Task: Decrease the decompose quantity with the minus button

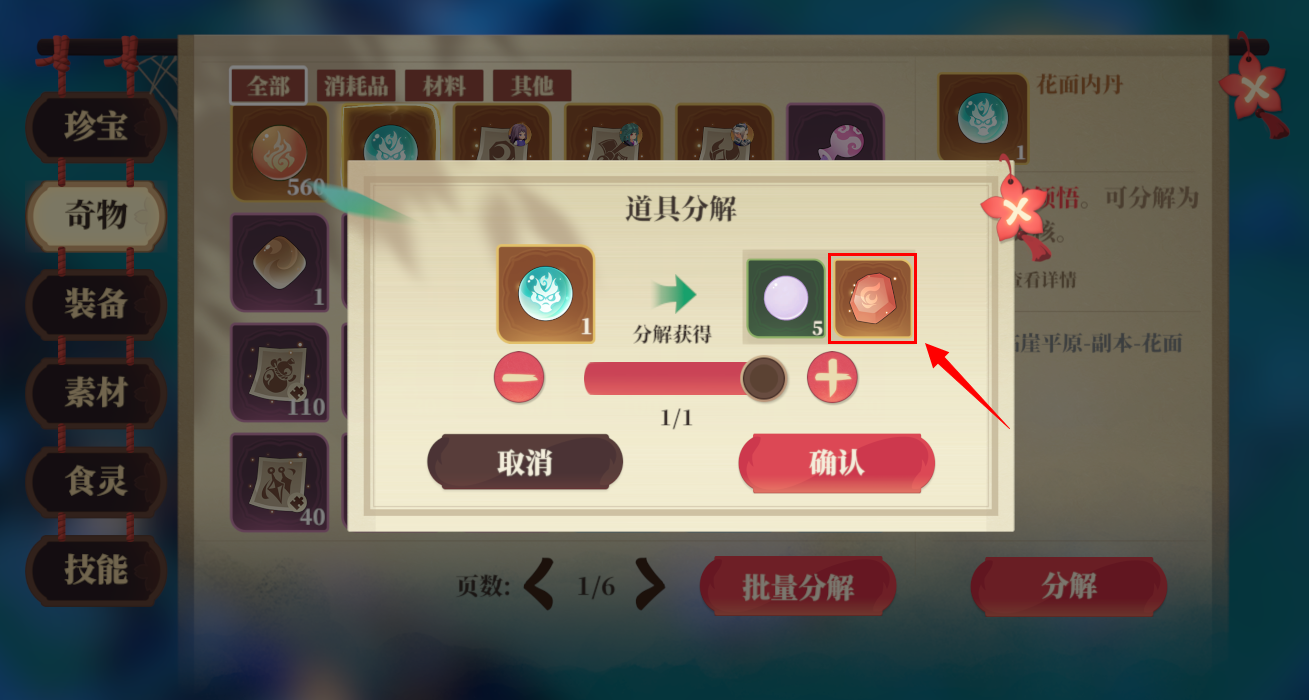Action: [519, 379]
